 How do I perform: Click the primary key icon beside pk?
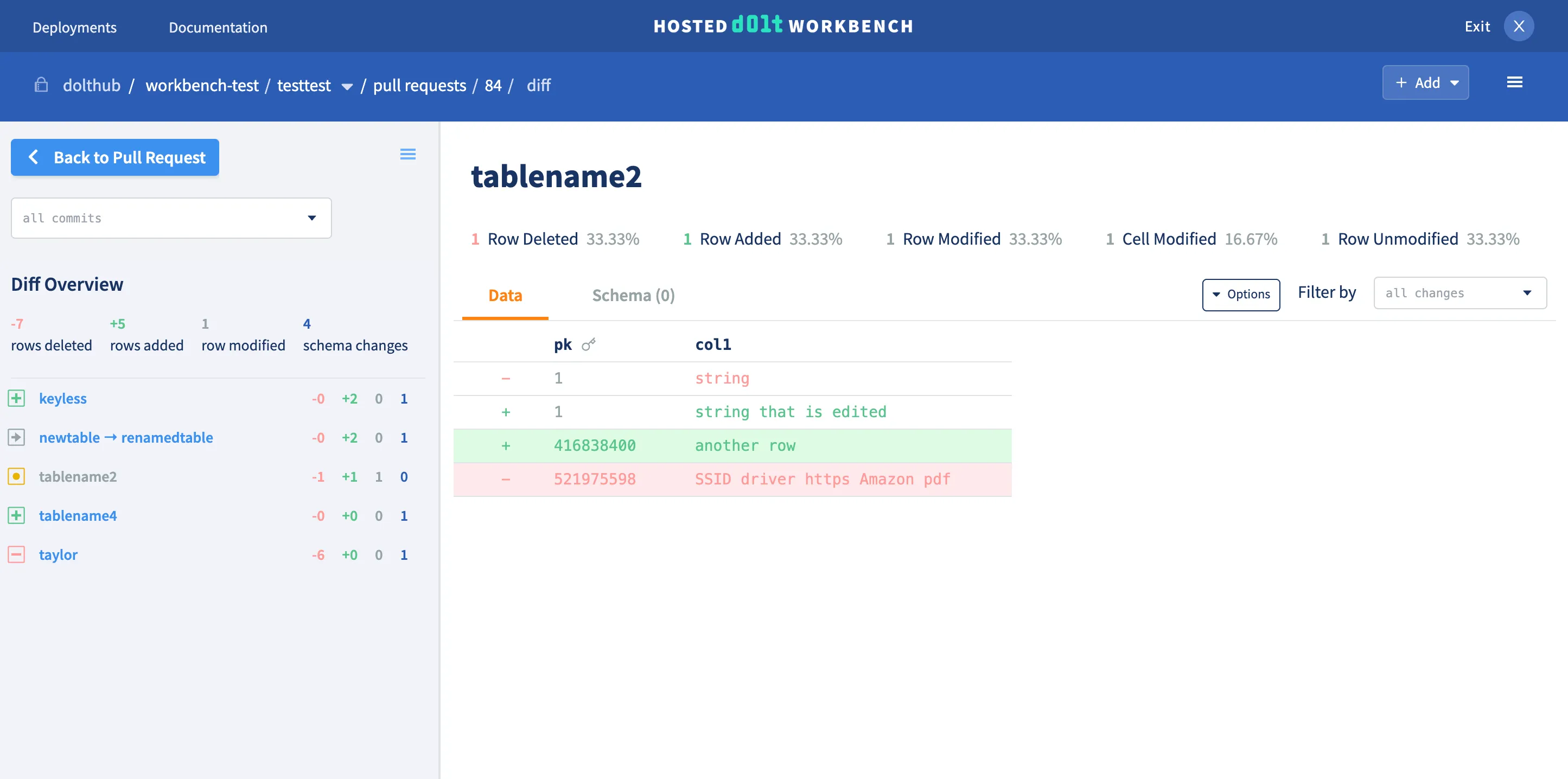[x=589, y=344]
